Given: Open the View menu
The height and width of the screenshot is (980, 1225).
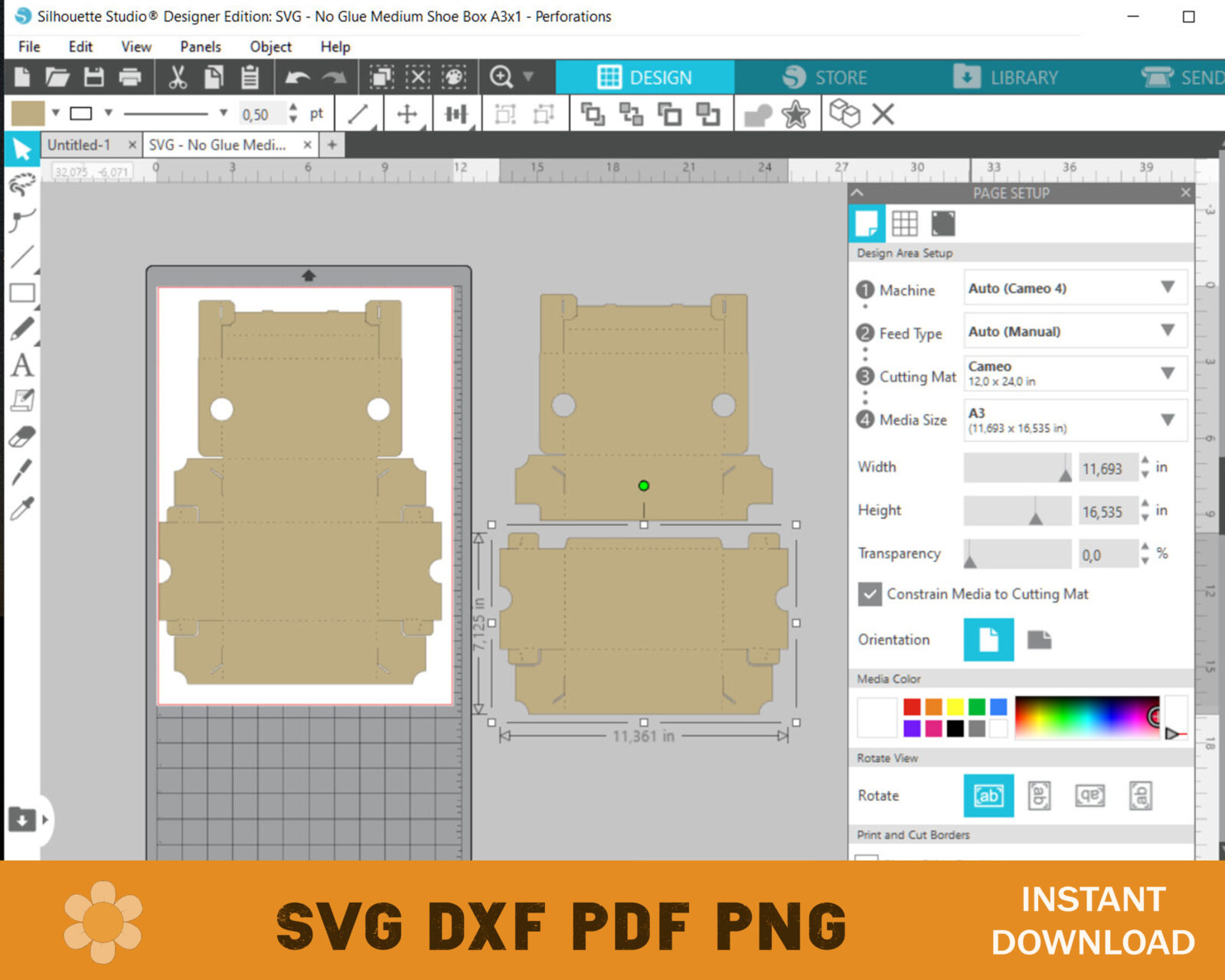Looking at the screenshot, I should pos(136,47).
